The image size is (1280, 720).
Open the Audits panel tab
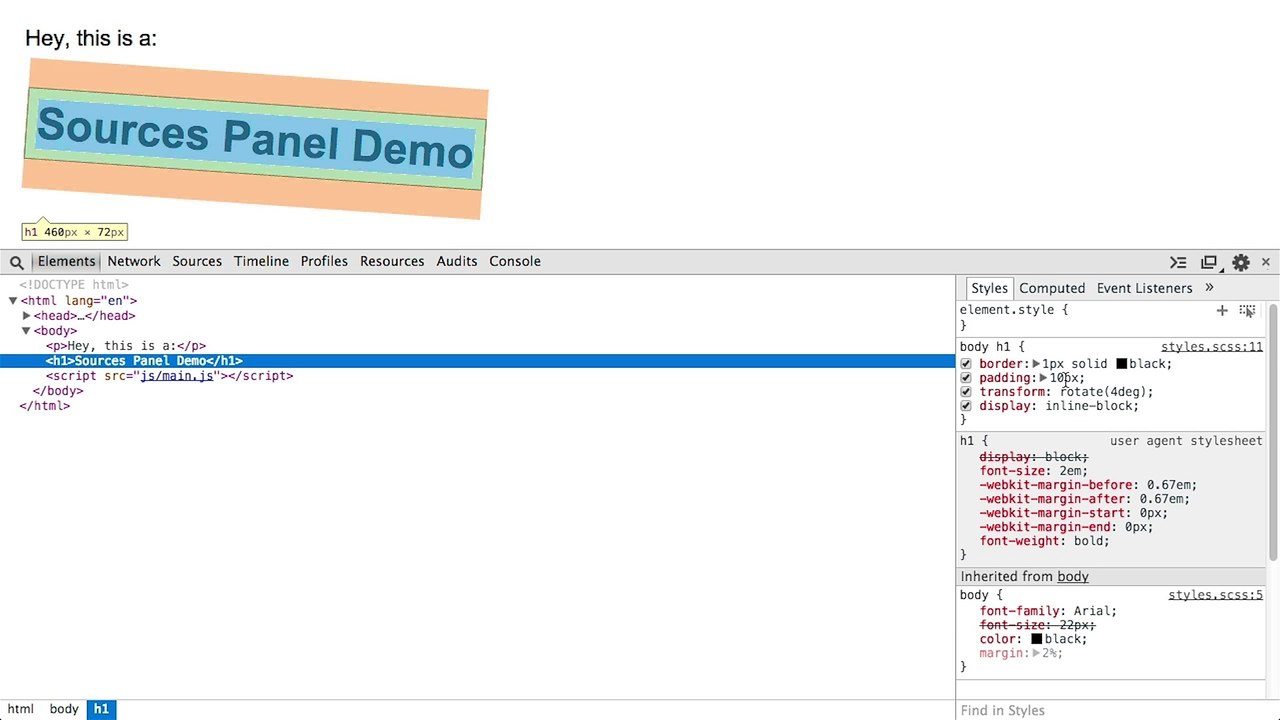(457, 262)
